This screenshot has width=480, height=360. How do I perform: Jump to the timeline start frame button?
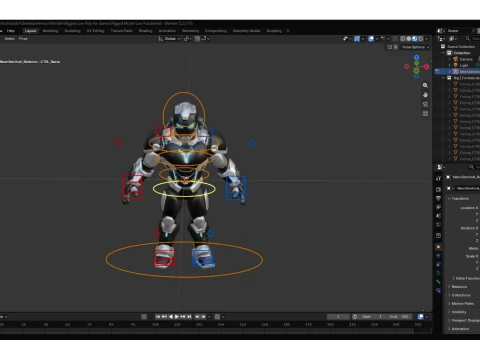158,317
